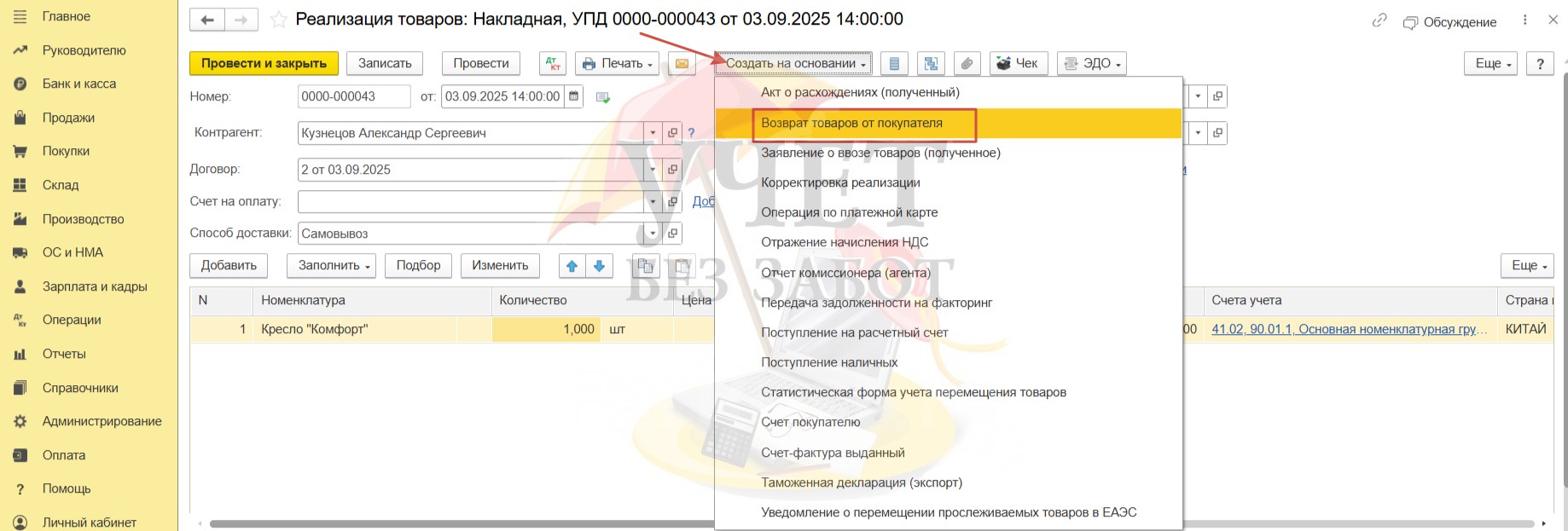Open the attached files paperclip icon
1568x531 pixels.
967,63
